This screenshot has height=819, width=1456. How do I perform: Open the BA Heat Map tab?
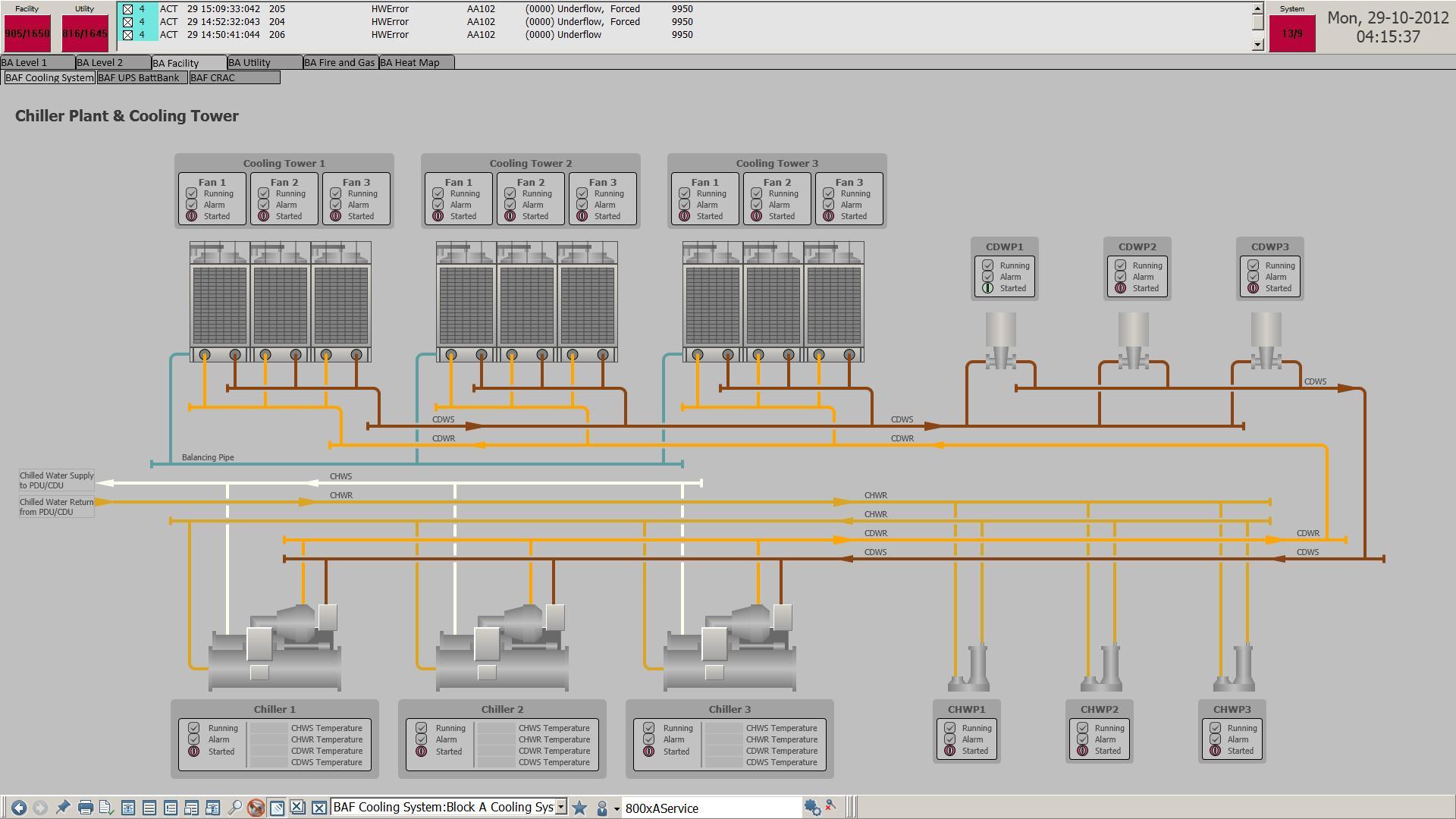coord(416,62)
